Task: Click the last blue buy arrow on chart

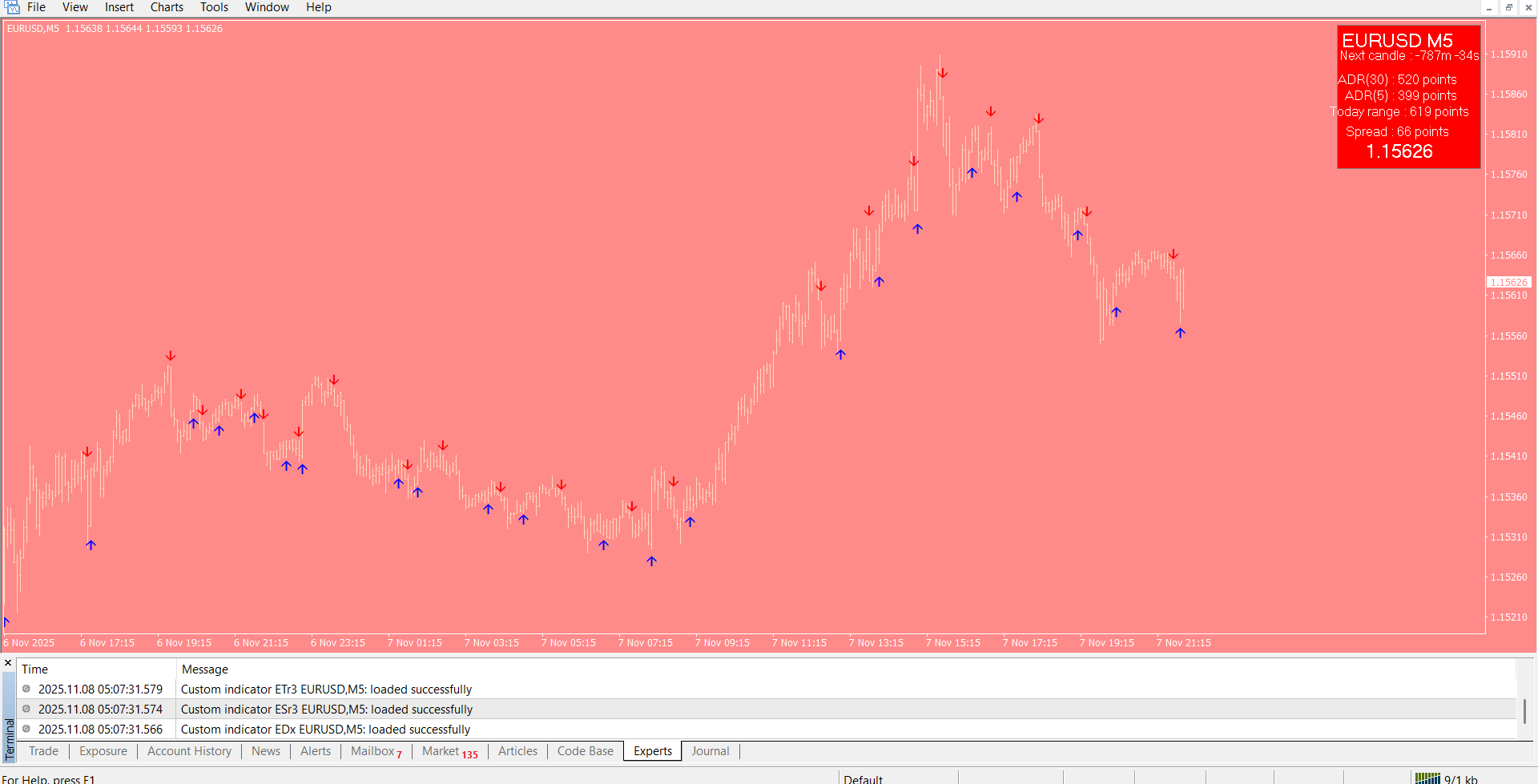Action: (1180, 332)
